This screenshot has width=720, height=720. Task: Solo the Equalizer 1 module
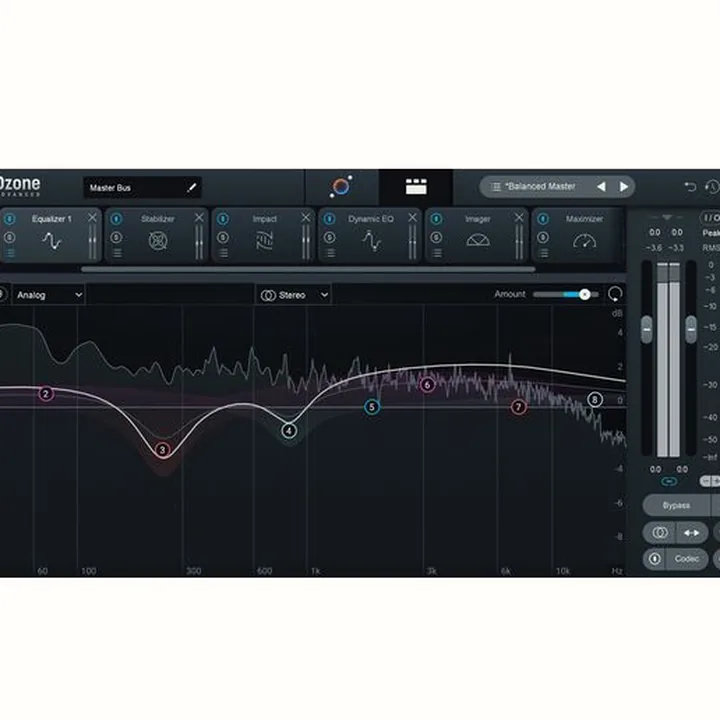(x=10, y=237)
